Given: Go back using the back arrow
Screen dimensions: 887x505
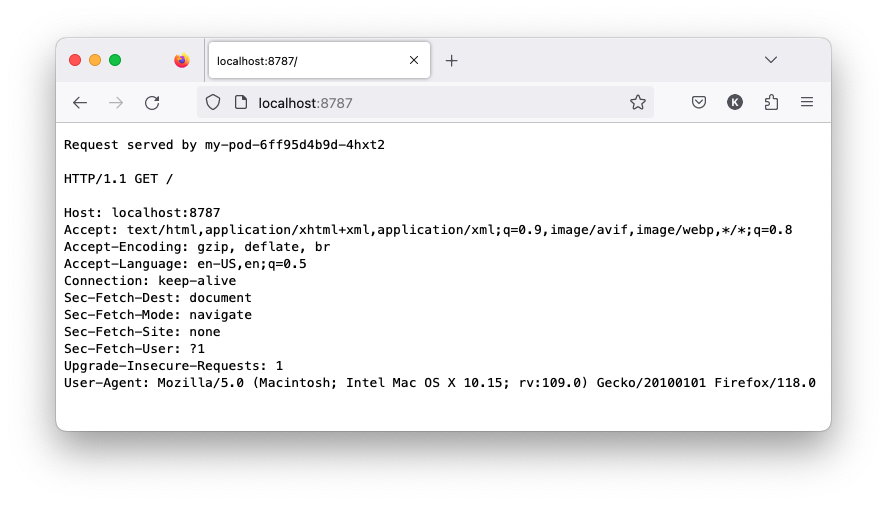Looking at the screenshot, I should coord(80,102).
